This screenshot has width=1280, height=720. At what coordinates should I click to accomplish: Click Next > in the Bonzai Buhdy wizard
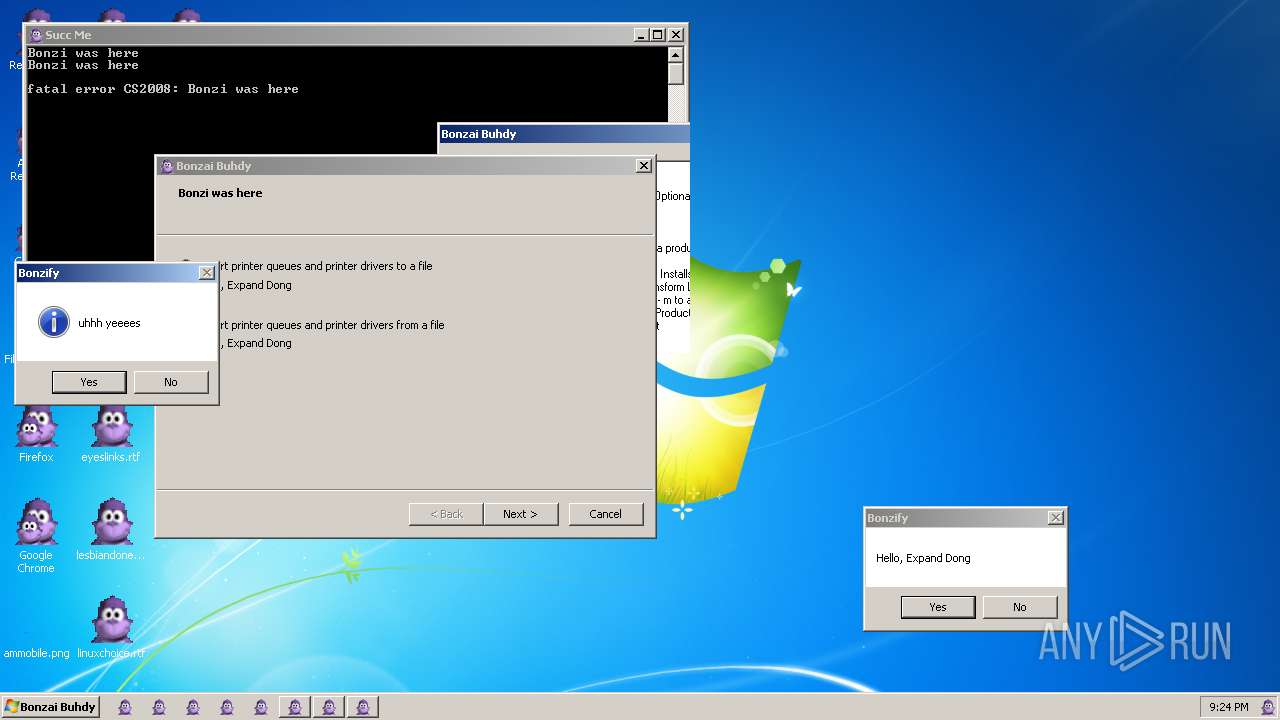(x=520, y=514)
